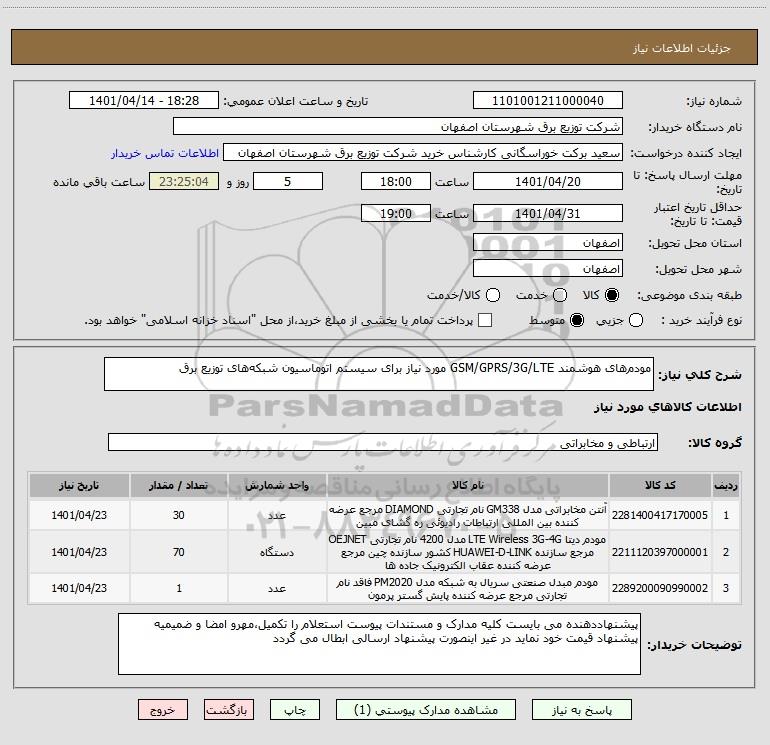
Task: Click the خروج exit button
Action: (x=163, y=710)
